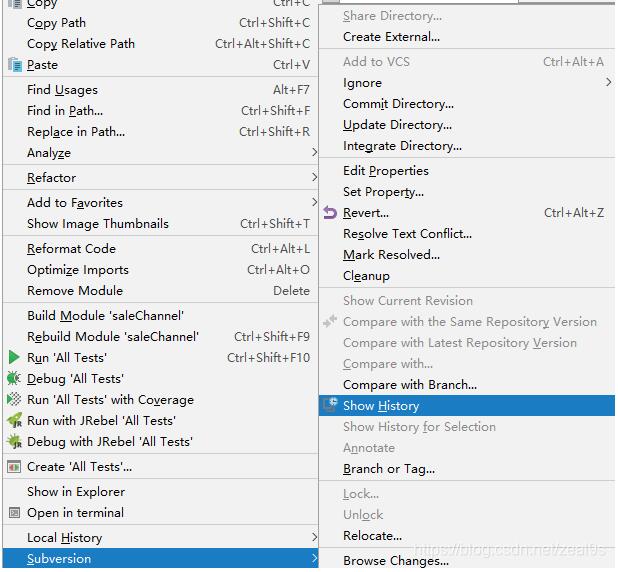Viewport: 618px width, 572px height.
Task: Click the Open in terminal icon
Action: pos(14,513)
